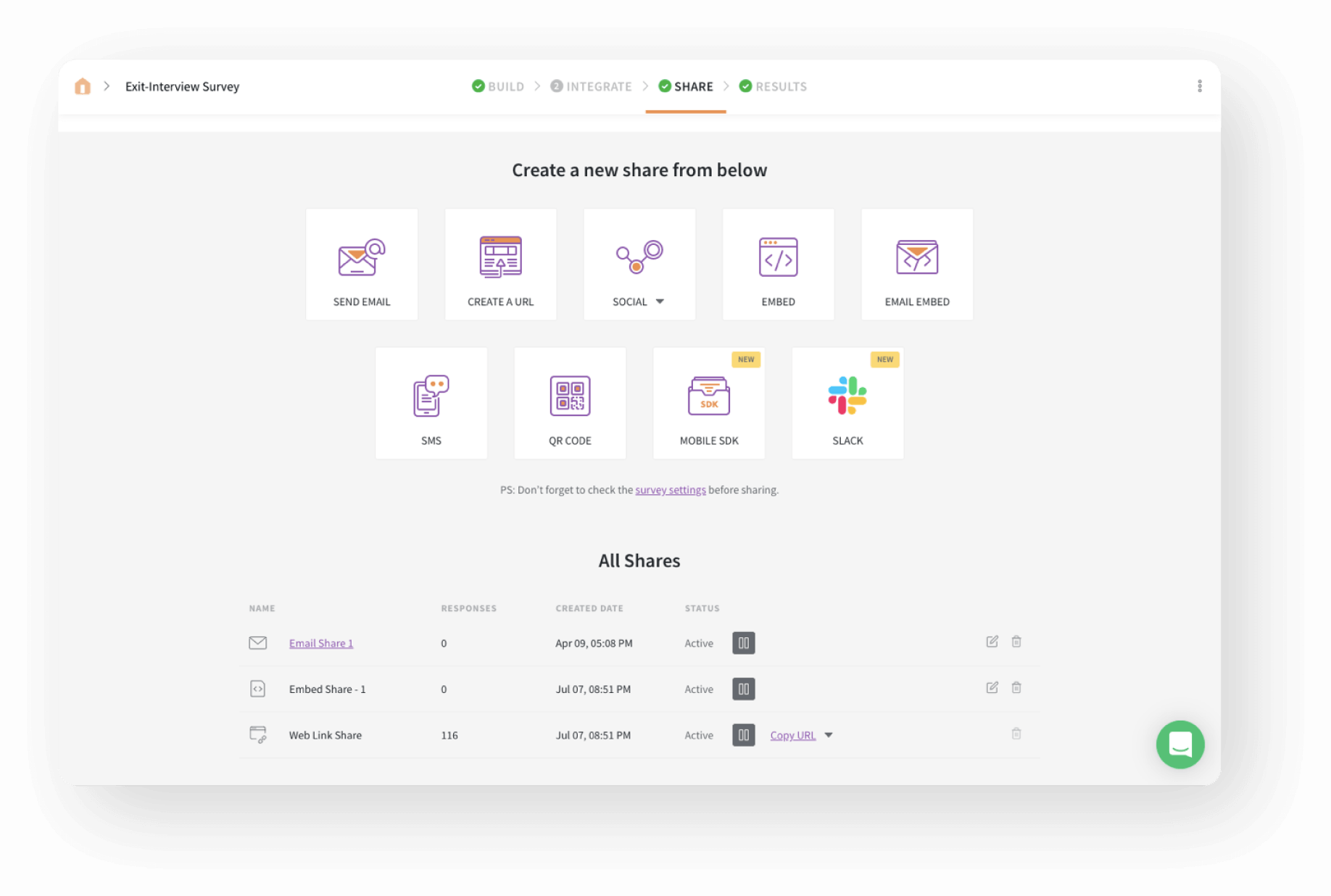Open the Copy URL dropdown arrow
Viewport: 1331px width, 896px height.
pos(829,734)
